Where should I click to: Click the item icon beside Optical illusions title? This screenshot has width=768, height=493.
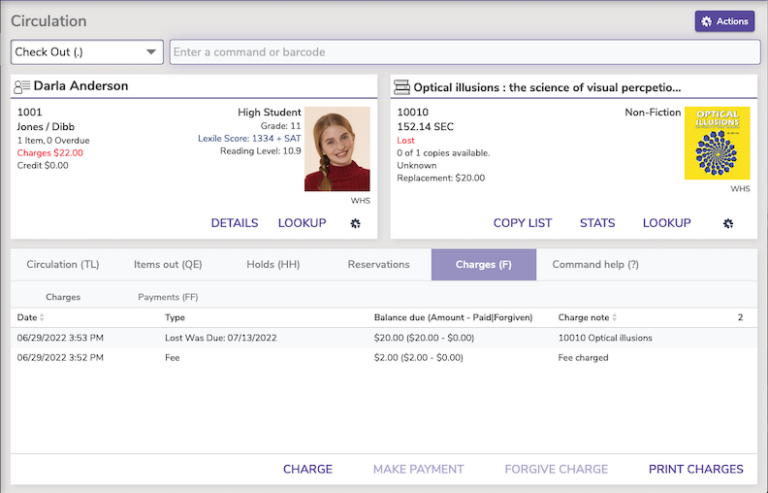[402, 87]
